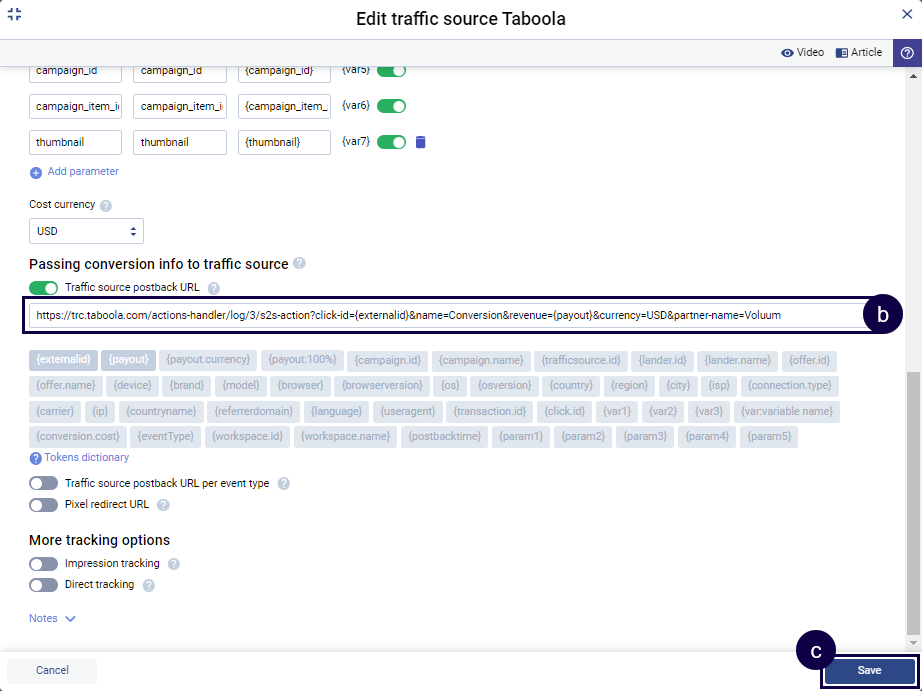
Task: Toggle the var7 thumbnail parameter switch
Action: (x=391, y=142)
